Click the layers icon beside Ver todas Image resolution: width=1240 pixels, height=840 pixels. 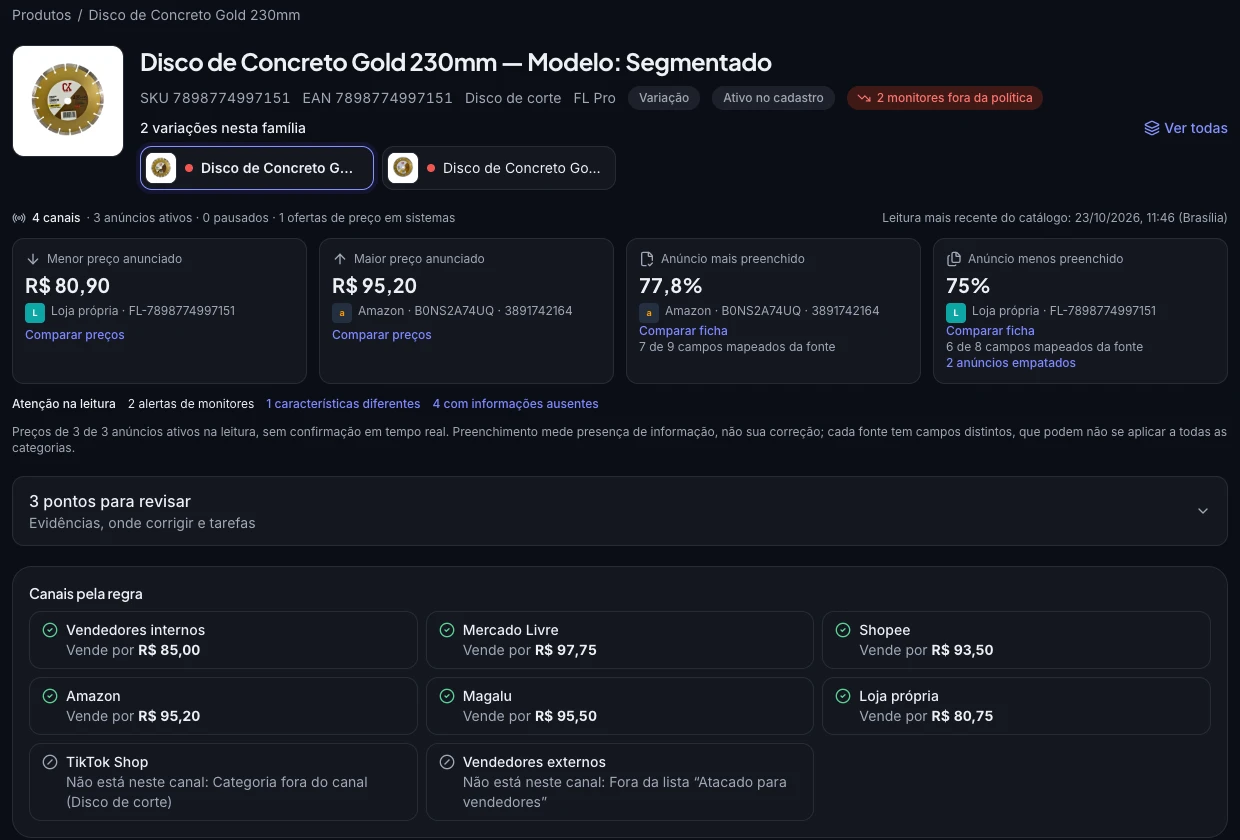click(x=1152, y=128)
